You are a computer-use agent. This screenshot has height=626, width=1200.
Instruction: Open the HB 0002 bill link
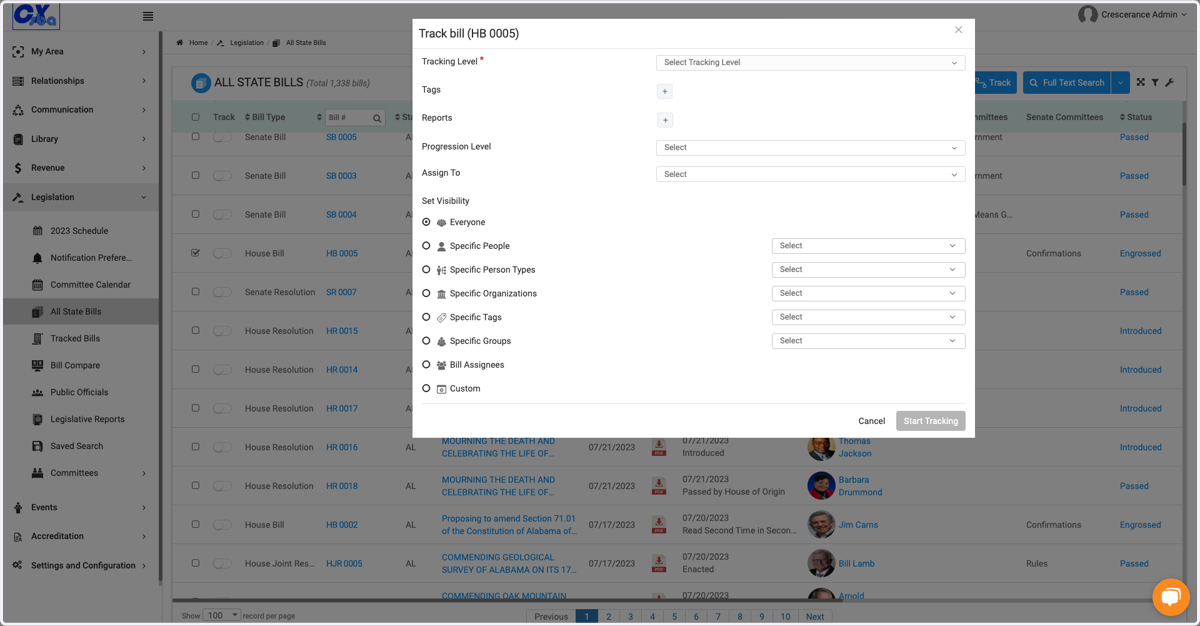click(342, 525)
